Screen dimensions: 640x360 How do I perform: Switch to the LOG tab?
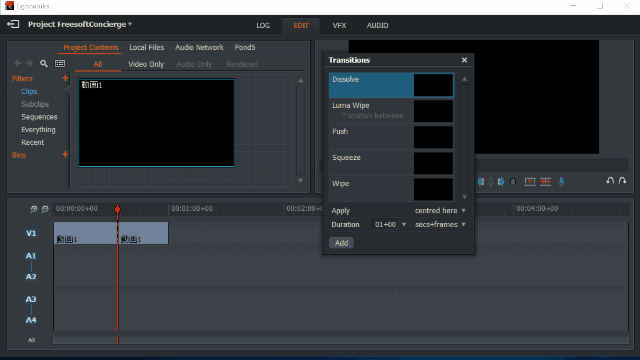pos(263,25)
